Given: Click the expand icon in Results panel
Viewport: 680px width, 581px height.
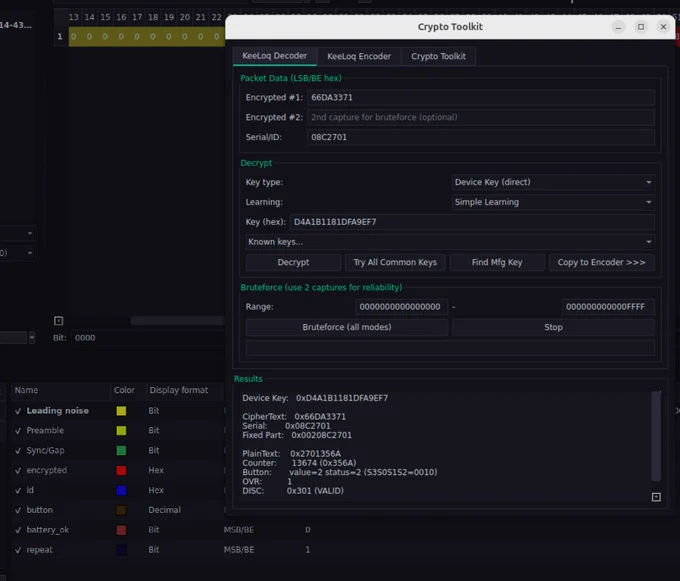Looking at the screenshot, I should (x=656, y=497).
